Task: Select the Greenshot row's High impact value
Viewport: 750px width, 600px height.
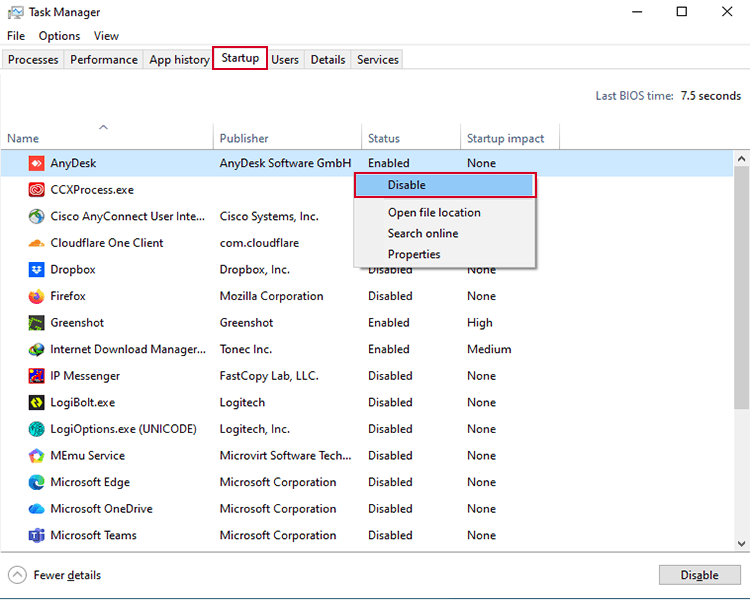Action: 480,323
